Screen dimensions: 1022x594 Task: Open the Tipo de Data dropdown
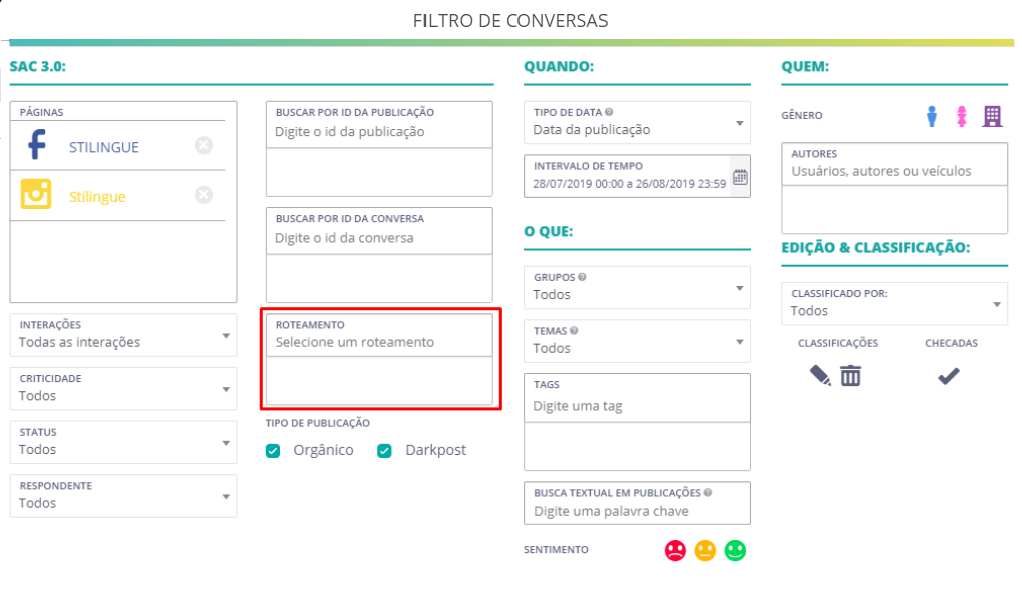click(x=637, y=123)
